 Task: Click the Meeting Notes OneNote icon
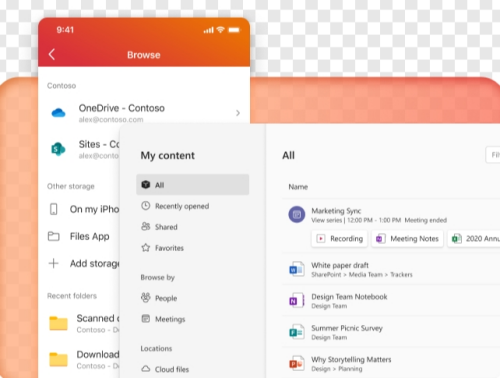click(381, 239)
